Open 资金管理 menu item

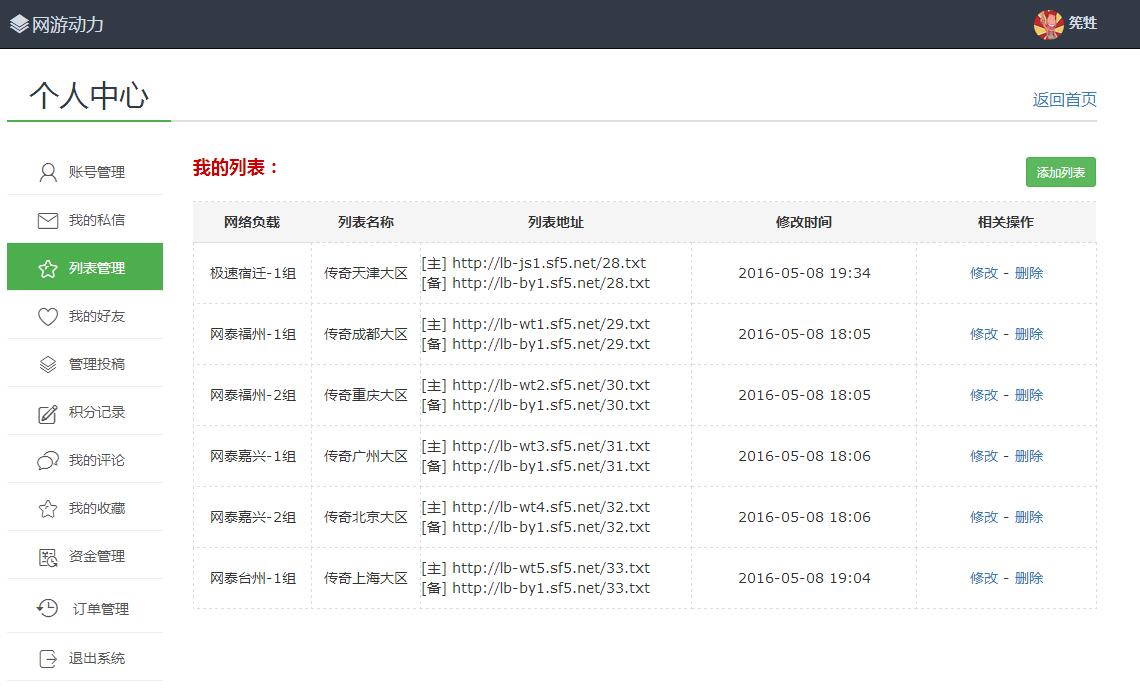(x=85, y=556)
